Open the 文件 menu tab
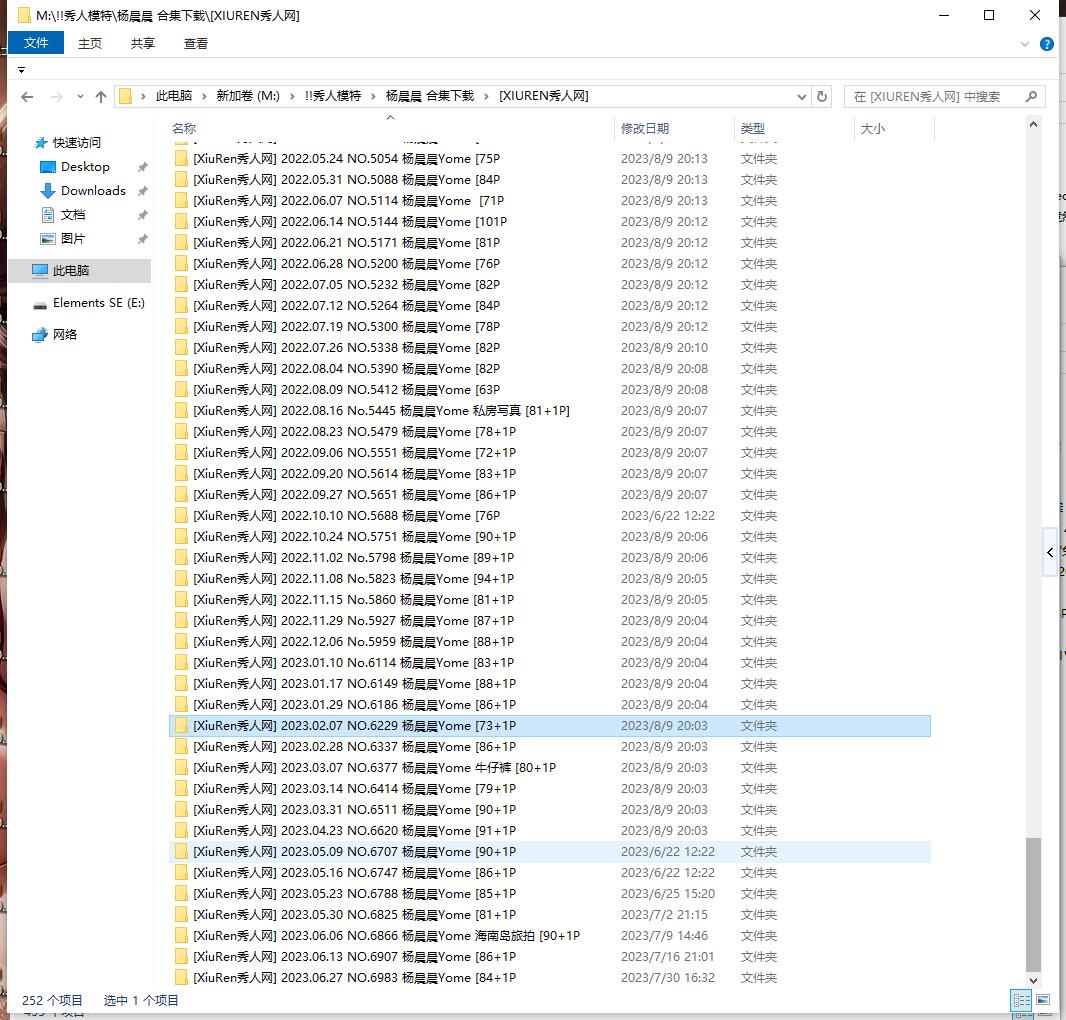 pos(36,43)
